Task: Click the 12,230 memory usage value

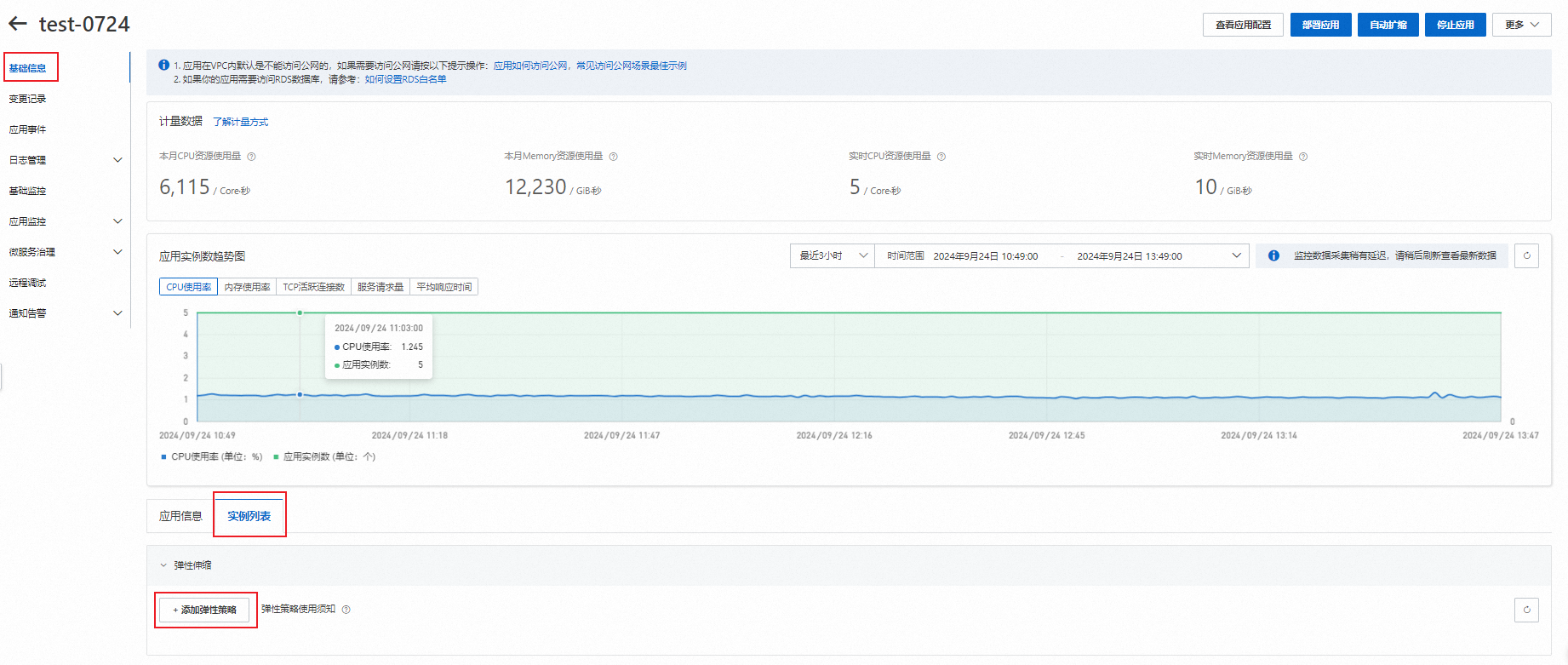Action: pyautogui.click(x=535, y=186)
